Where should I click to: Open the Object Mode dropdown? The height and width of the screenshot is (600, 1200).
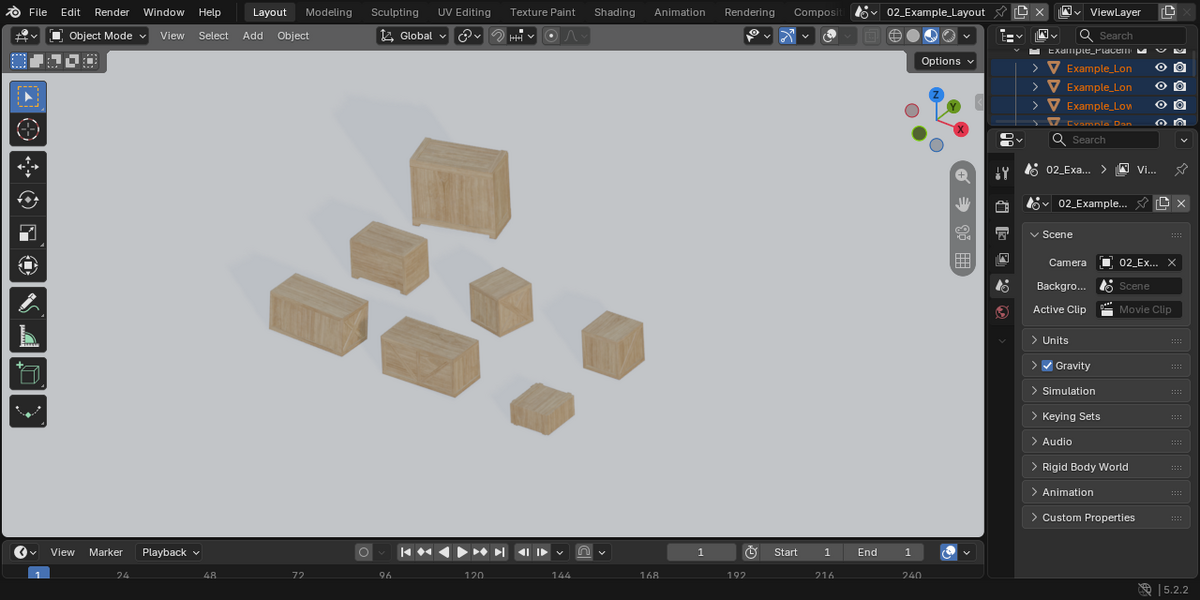[x=98, y=36]
